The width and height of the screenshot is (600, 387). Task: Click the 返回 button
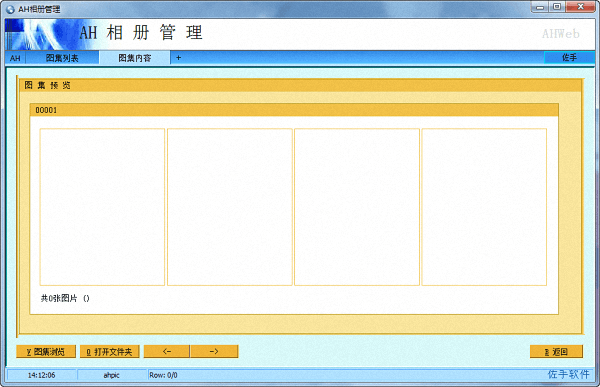click(556, 351)
